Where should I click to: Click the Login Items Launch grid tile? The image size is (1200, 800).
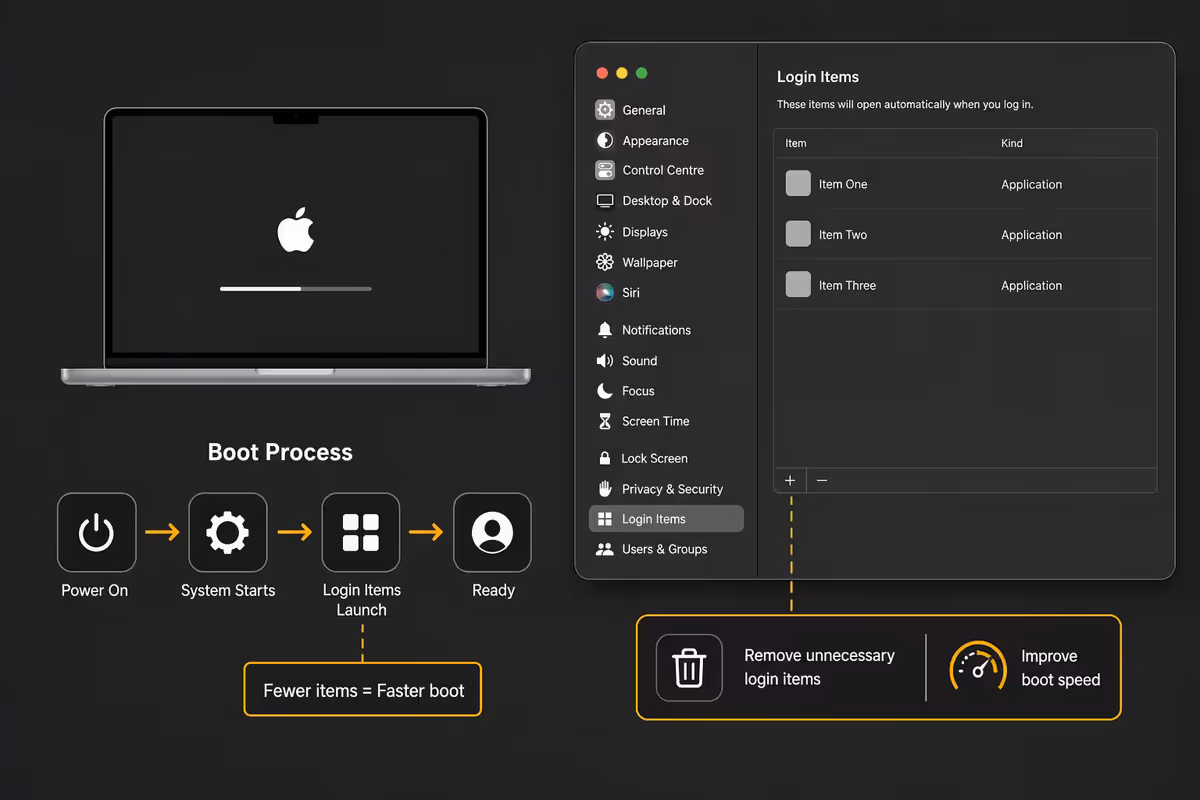pos(361,532)
